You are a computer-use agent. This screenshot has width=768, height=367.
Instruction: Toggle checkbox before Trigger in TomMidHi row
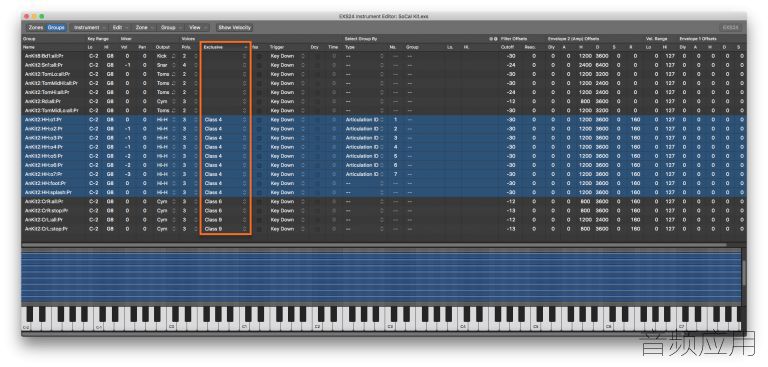click(x=258, y=83)
